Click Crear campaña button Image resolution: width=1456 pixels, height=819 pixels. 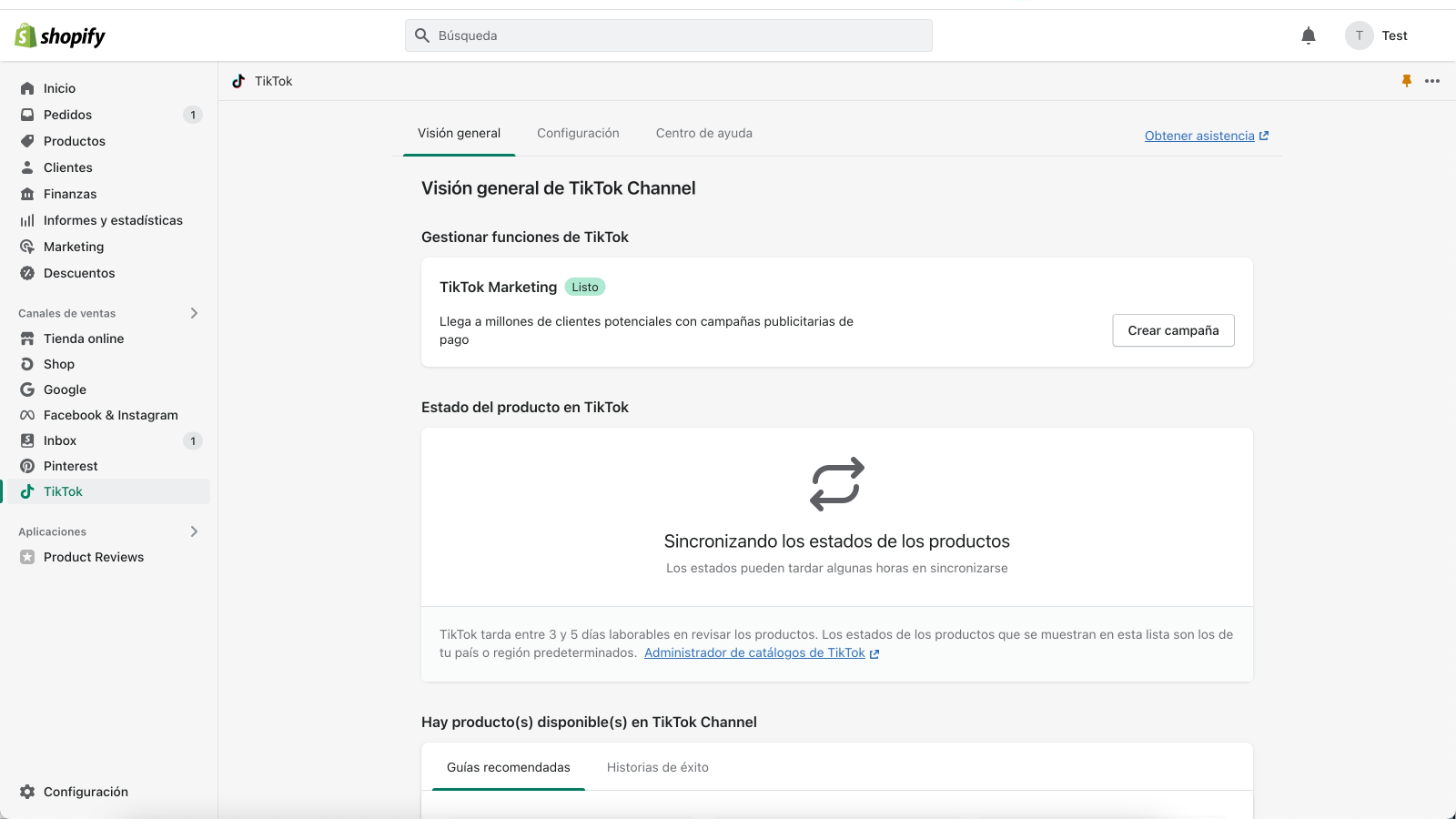click(1173, 330)
